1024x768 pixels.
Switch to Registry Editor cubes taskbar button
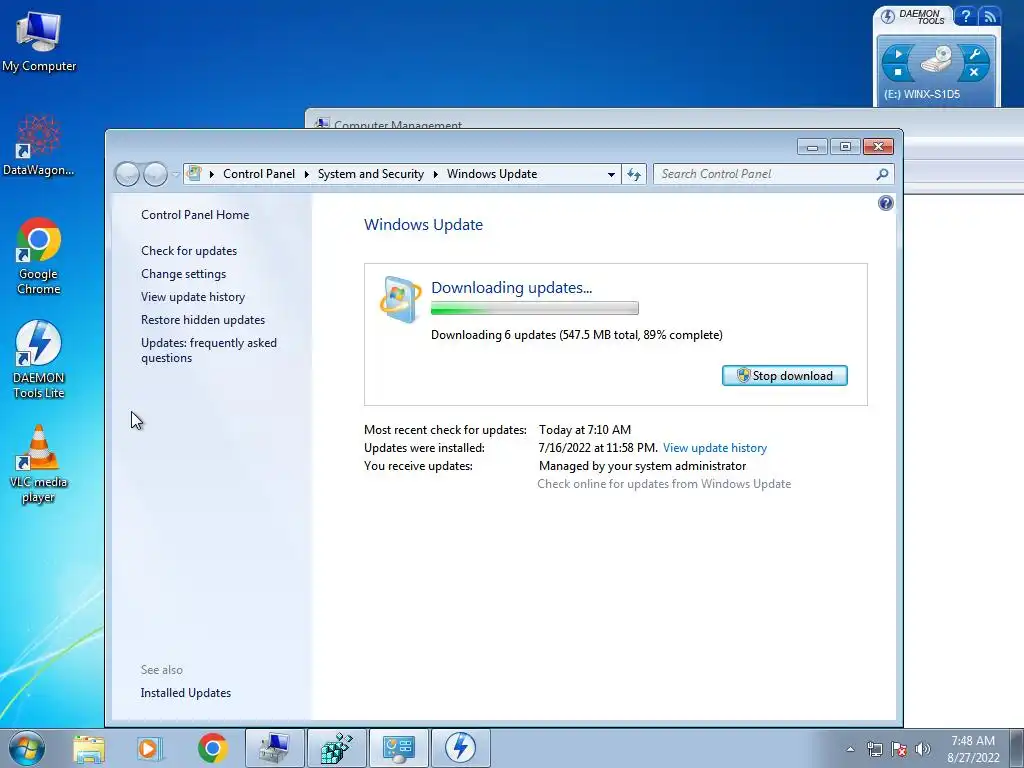(336, 748)
